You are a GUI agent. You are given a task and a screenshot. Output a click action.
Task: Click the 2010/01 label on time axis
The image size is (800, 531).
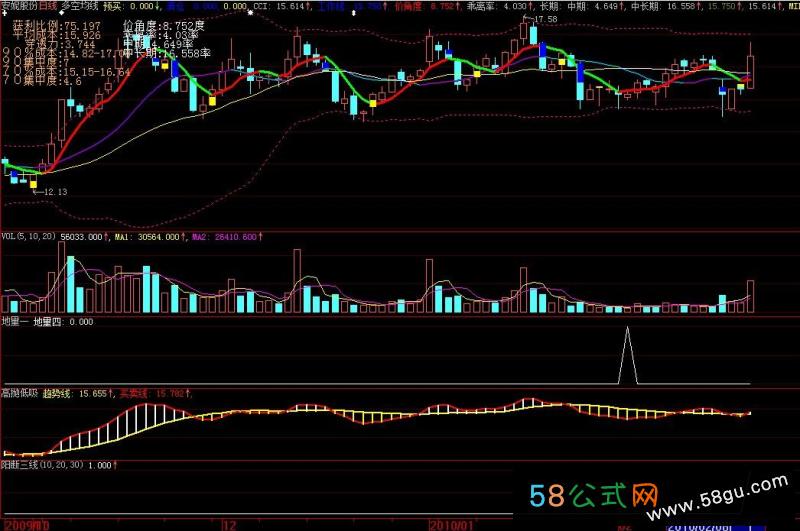click(451, 525)
